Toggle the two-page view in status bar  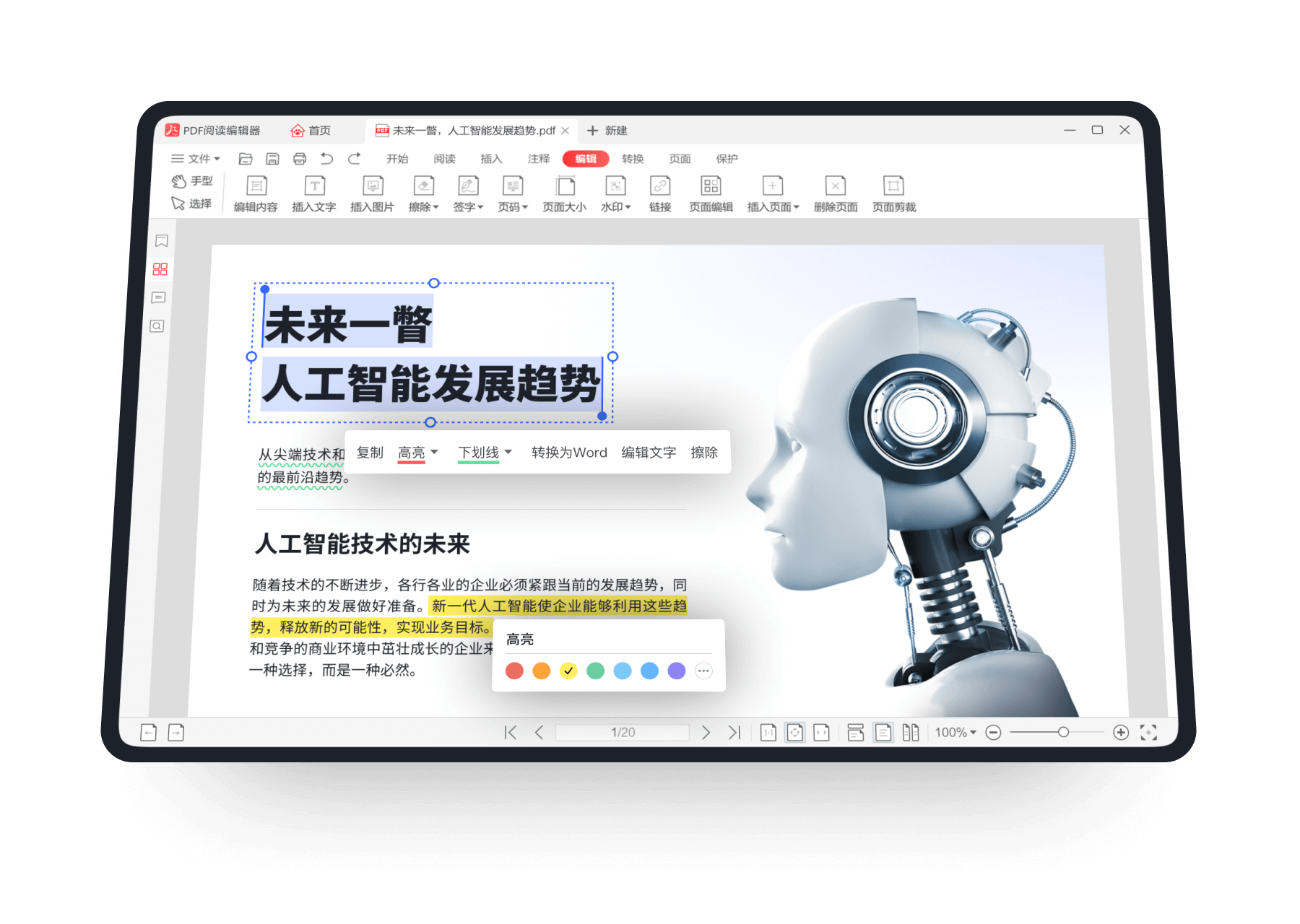click(x=911, y=733)
